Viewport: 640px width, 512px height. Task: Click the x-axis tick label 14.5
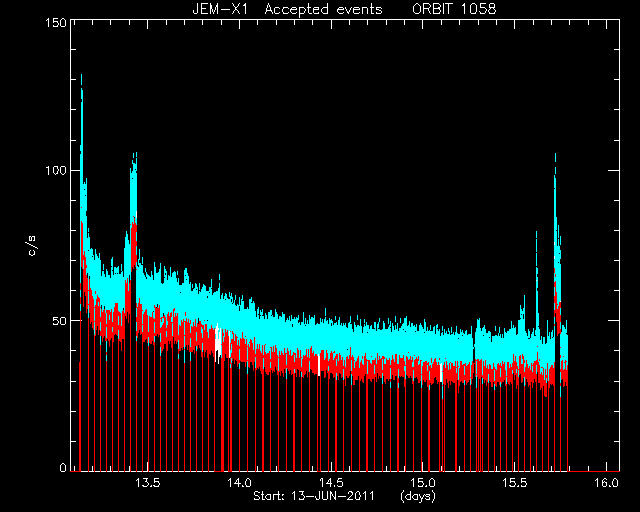click(x=331, y=483)
